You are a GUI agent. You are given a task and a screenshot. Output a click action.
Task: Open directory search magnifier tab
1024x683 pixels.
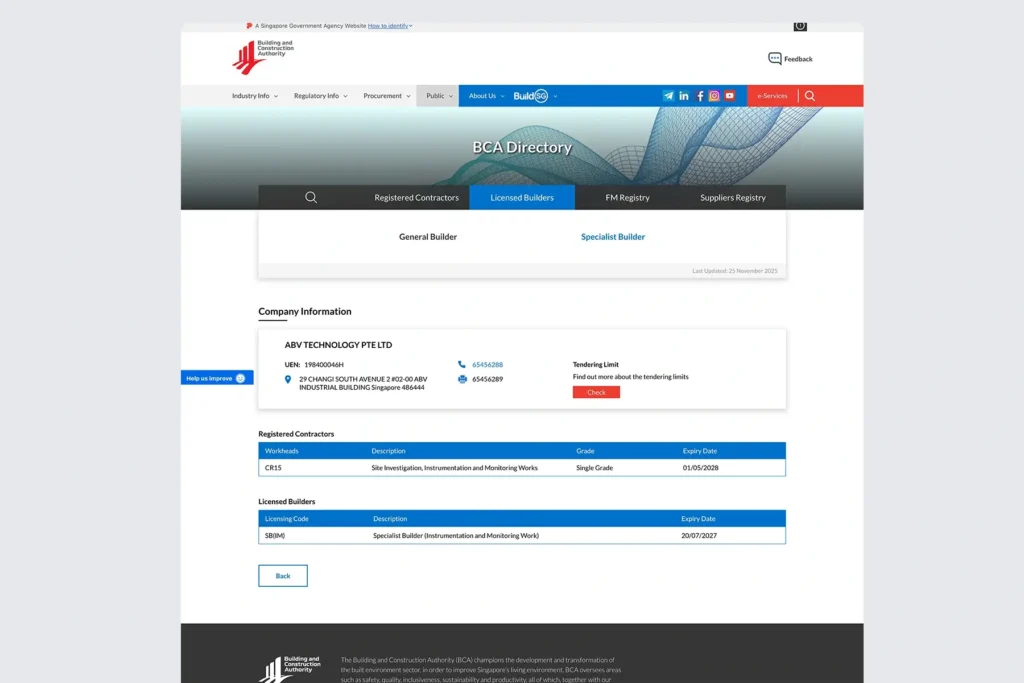click(x=311, y=198)
